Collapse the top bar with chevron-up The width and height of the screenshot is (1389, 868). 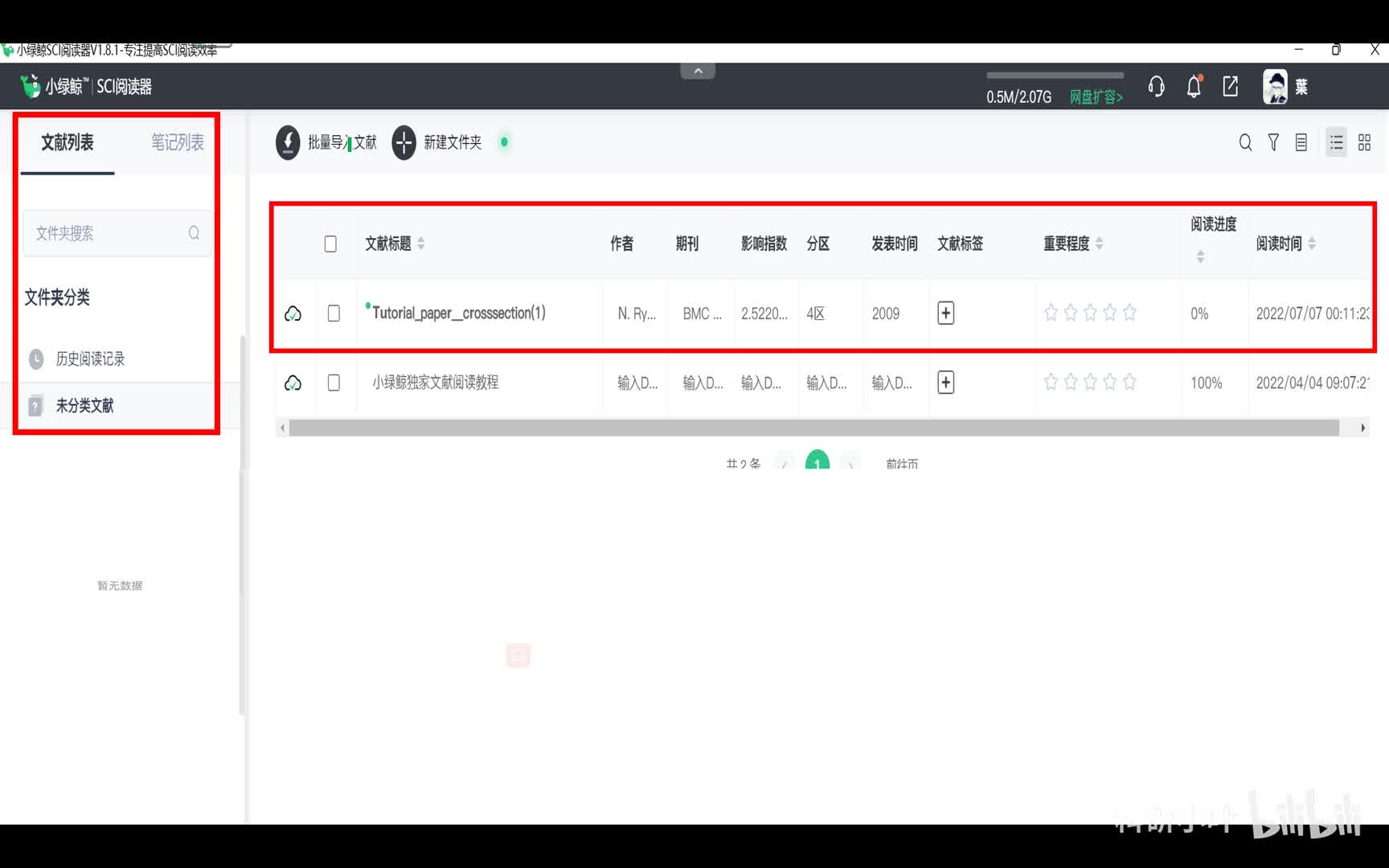(x=698, y=71)
